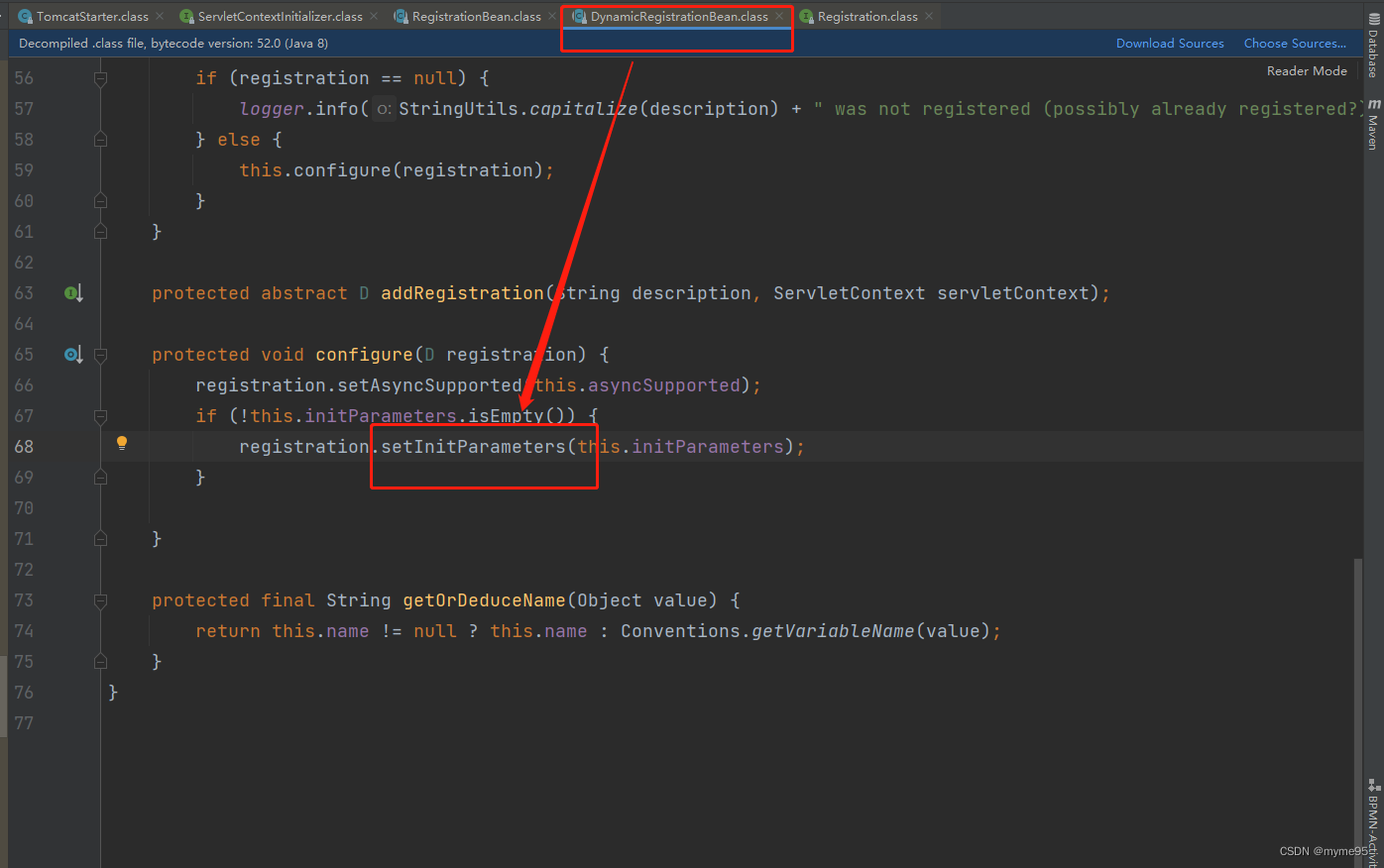Close the DynamicRegistrationBean.class tab

pos(779,16)
